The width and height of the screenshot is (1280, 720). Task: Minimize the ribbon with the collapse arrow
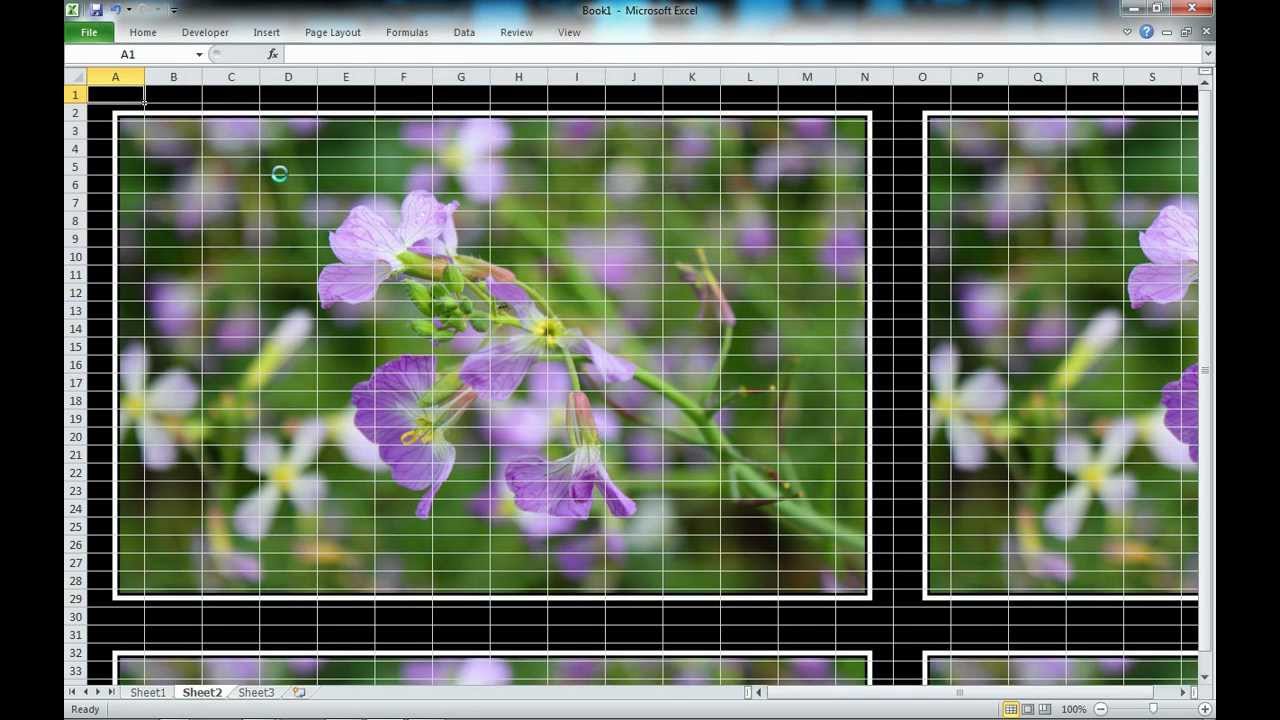1127,32
